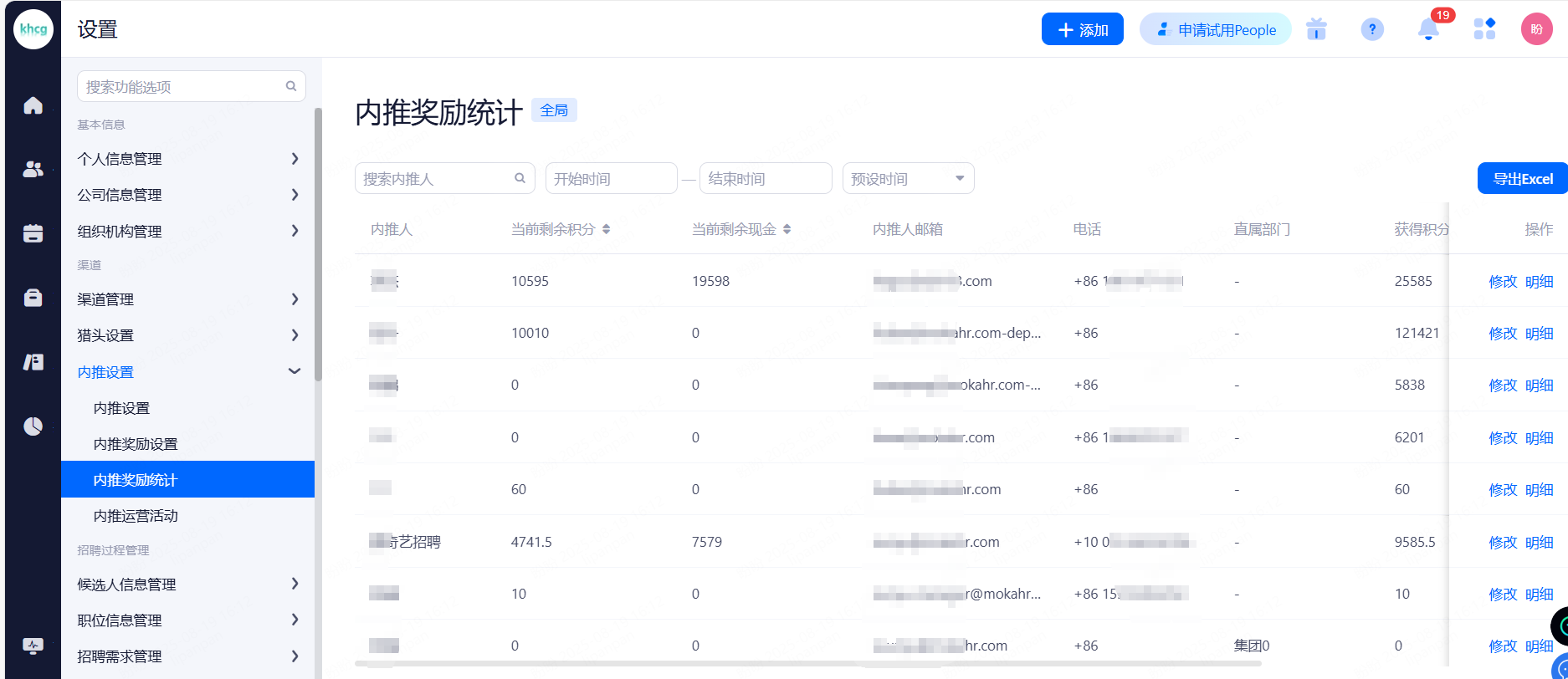Open the apps grid icon in header
This screenshot has height=679, width=1568.
(x=1484, y=30)
